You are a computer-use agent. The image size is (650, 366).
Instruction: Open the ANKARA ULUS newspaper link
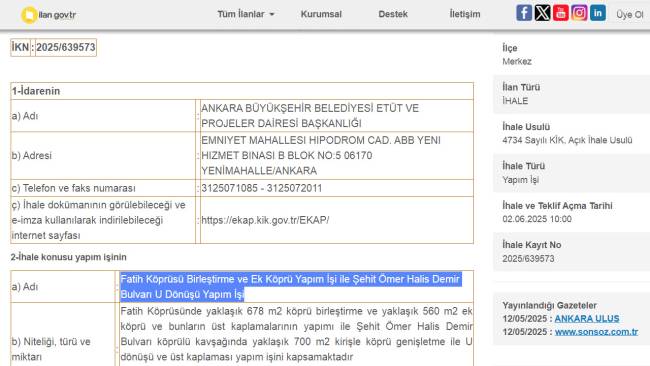pyautogui.click(x=587, y=319)
